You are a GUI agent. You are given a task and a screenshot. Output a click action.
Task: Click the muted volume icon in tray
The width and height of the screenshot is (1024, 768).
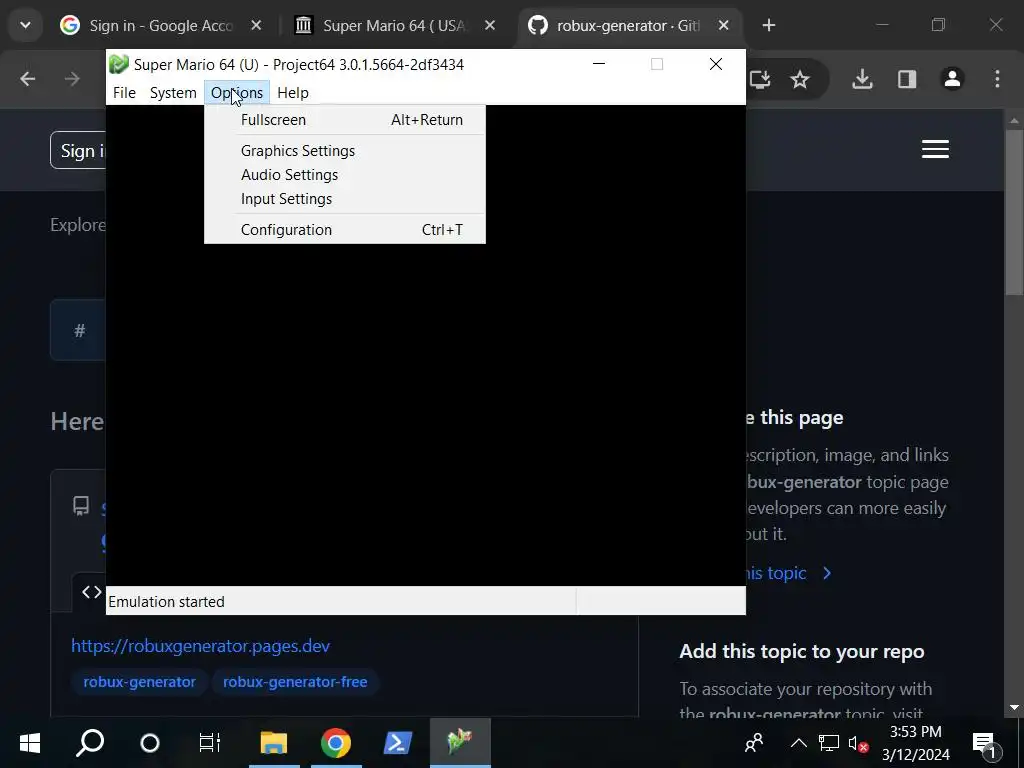[x=857, y=743]
